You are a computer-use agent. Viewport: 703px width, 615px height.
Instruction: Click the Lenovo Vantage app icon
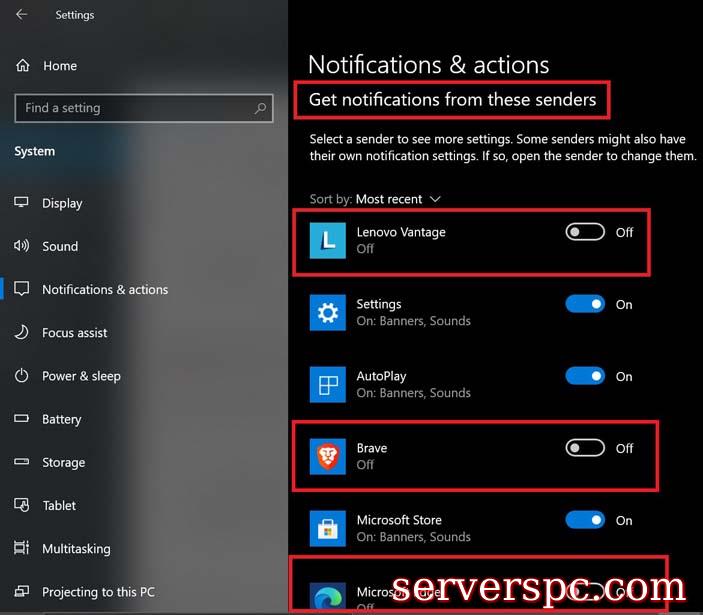coord(327,241)
